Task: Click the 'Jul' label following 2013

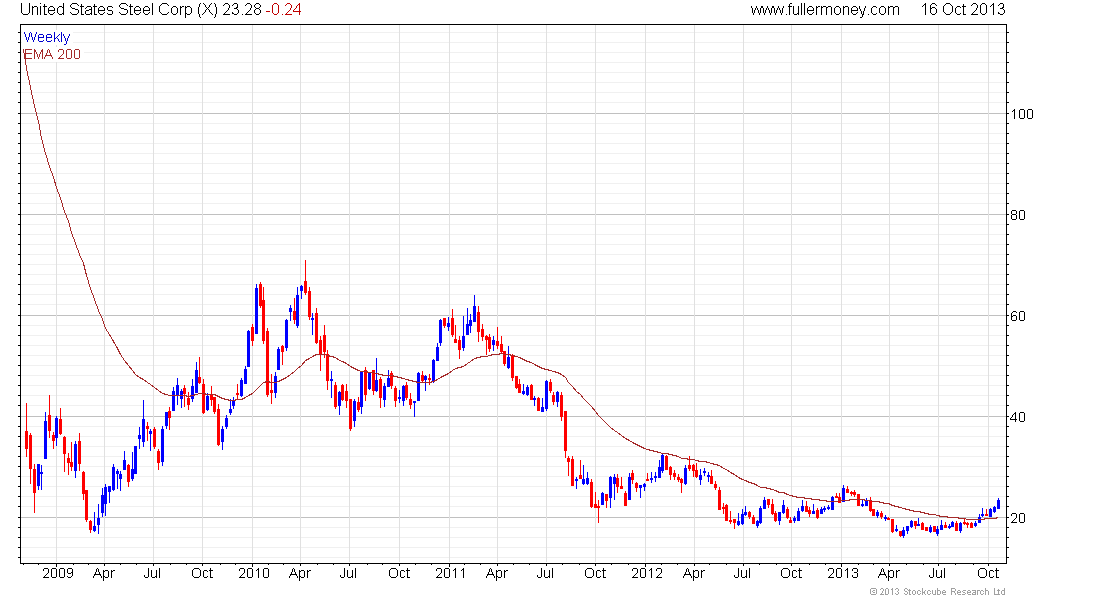Action: pyautogui.click(x=938, y=573)
